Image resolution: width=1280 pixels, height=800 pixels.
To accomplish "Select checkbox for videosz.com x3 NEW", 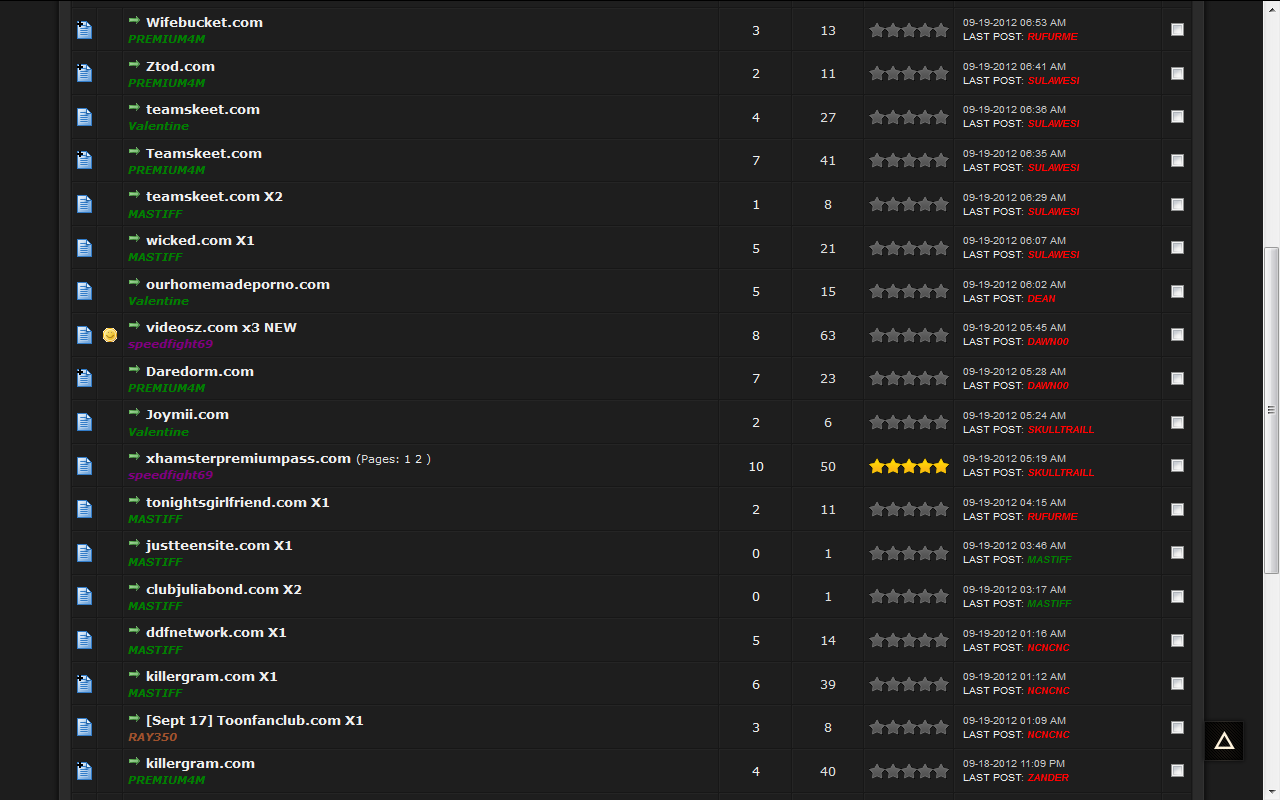I will click(1177, 335).
